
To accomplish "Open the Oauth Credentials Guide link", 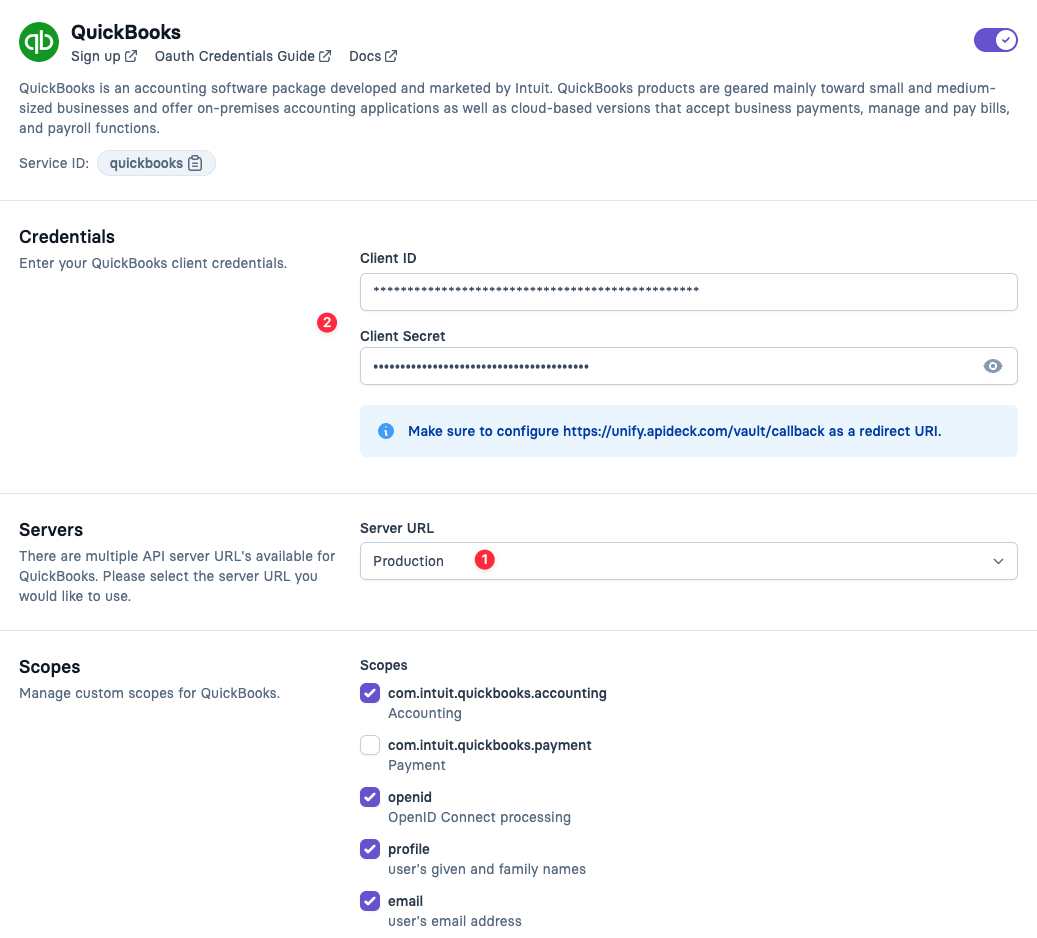I will 243,56.
